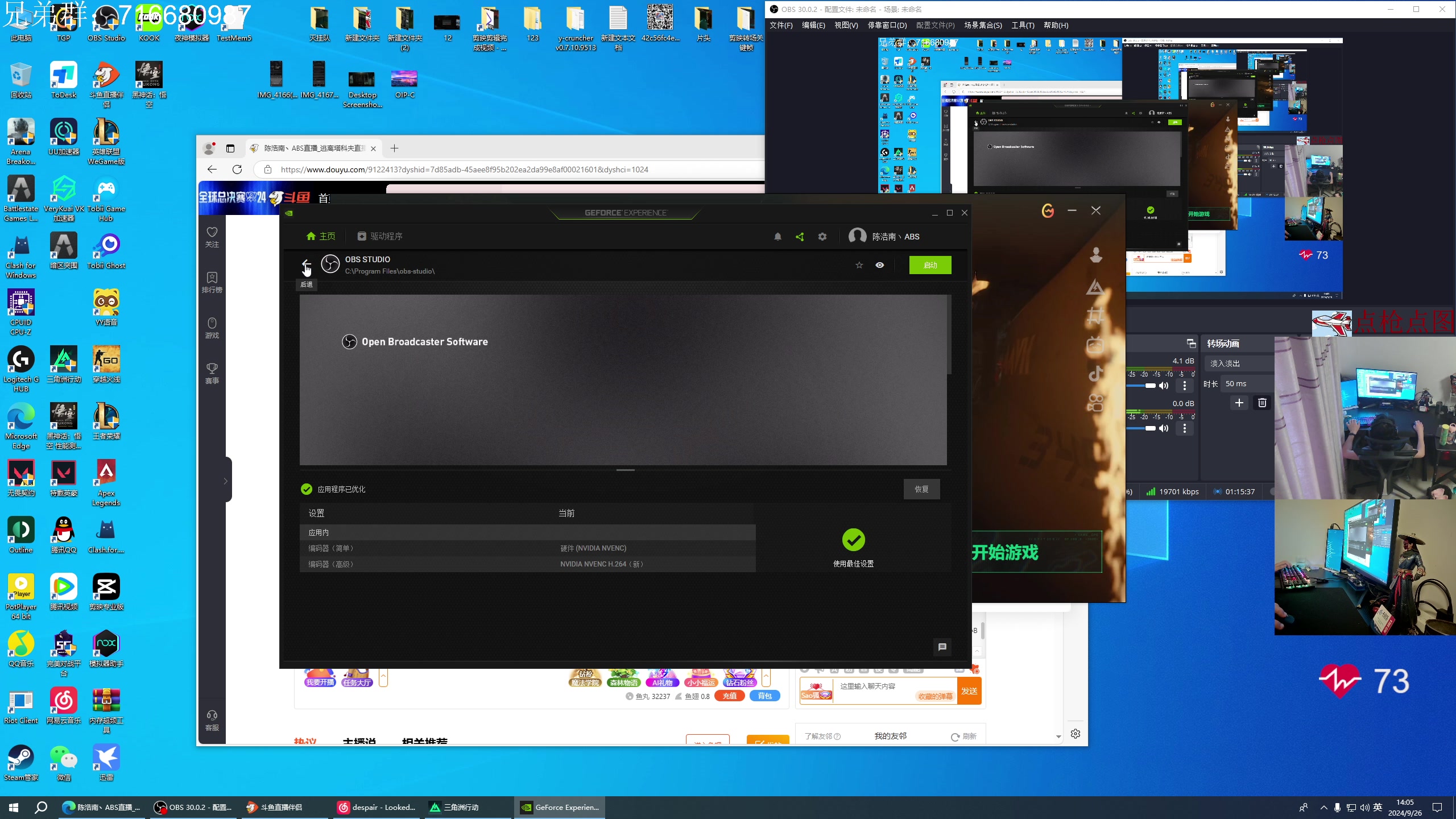Switch to the 主页 tab

click(321, 237)
